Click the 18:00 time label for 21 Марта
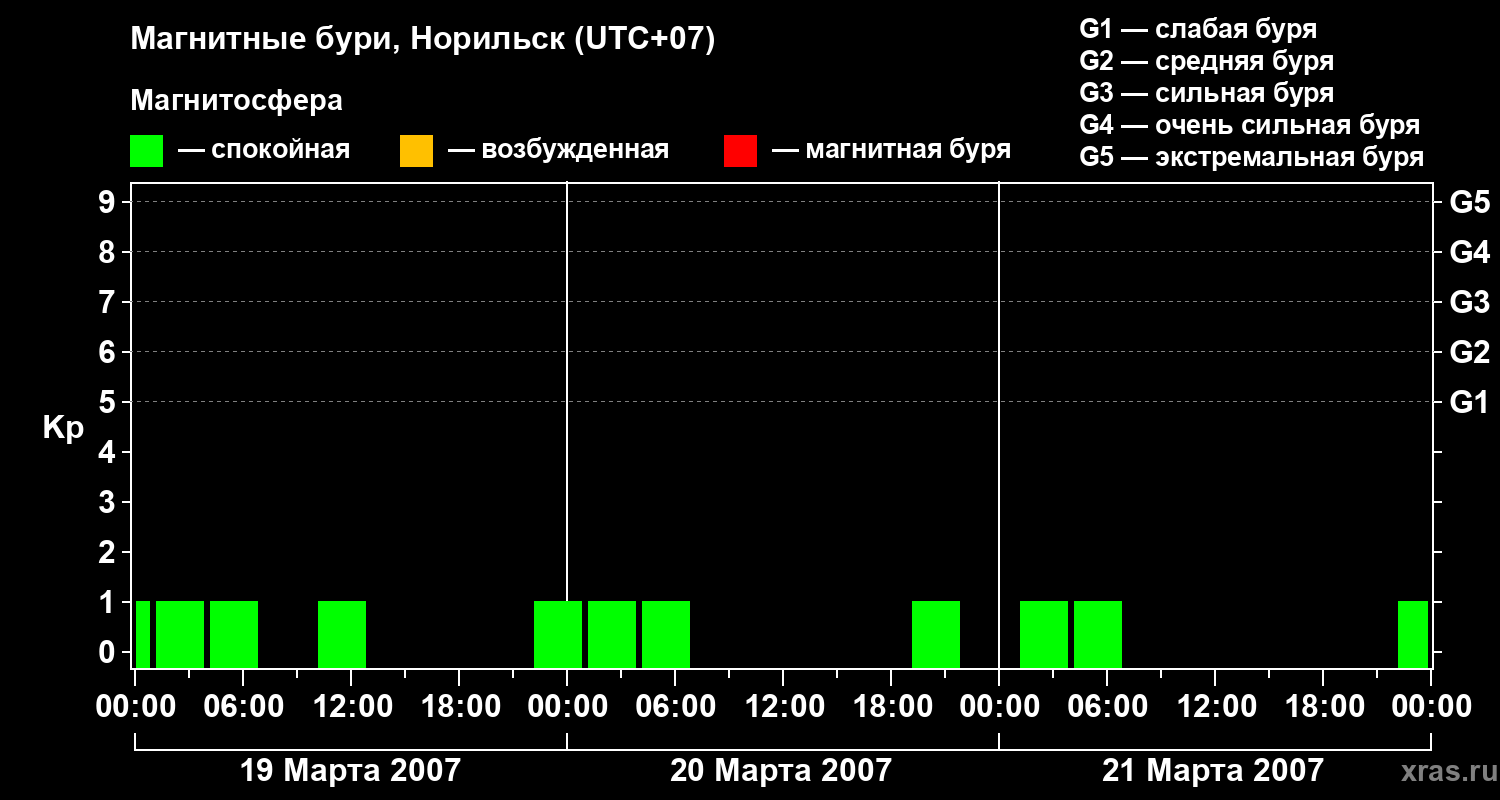Viewport: 1500px width, 800px height. (1323, 707)
